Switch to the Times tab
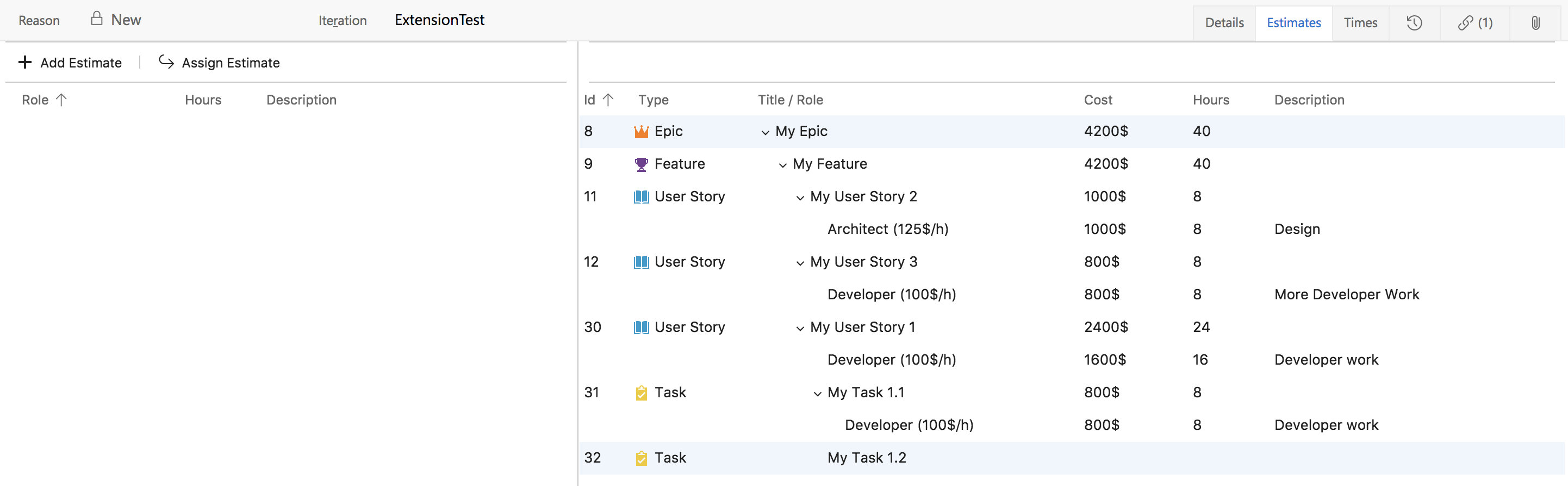The height and width of the screenshot is (486, 1568). pos(1360,23)
